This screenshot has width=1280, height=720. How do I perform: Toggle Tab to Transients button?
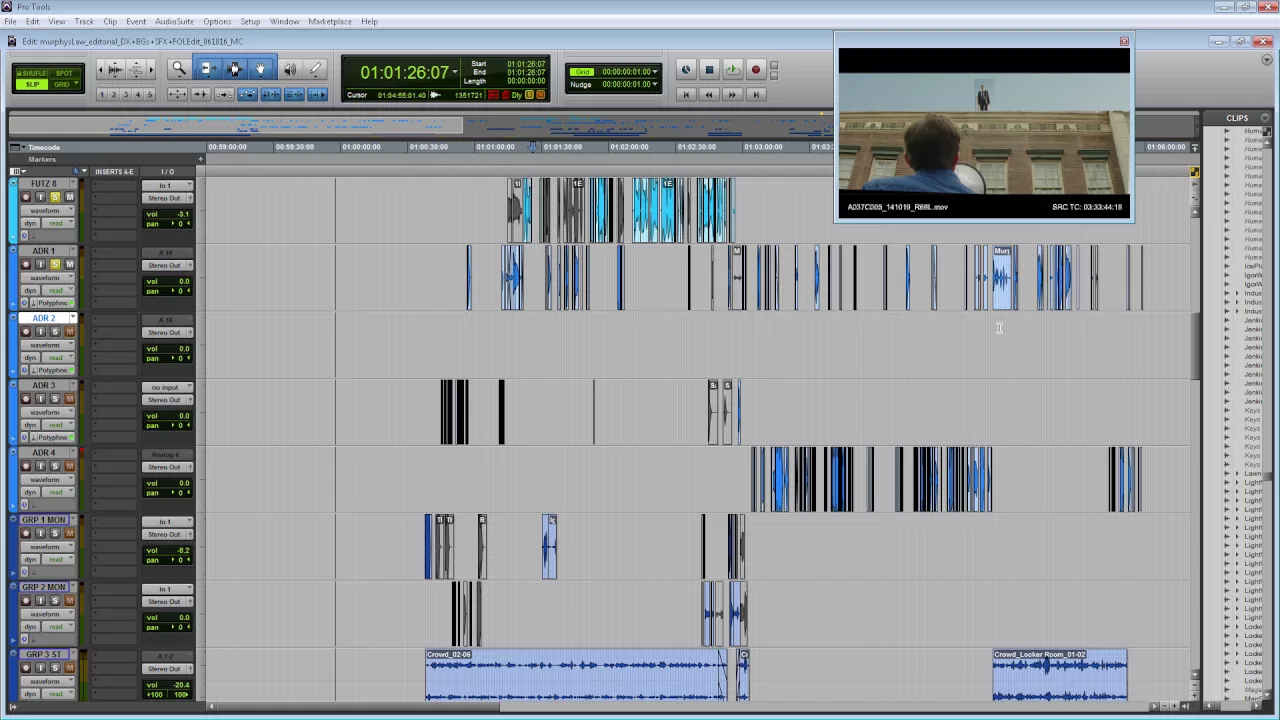tap(200, 94)
